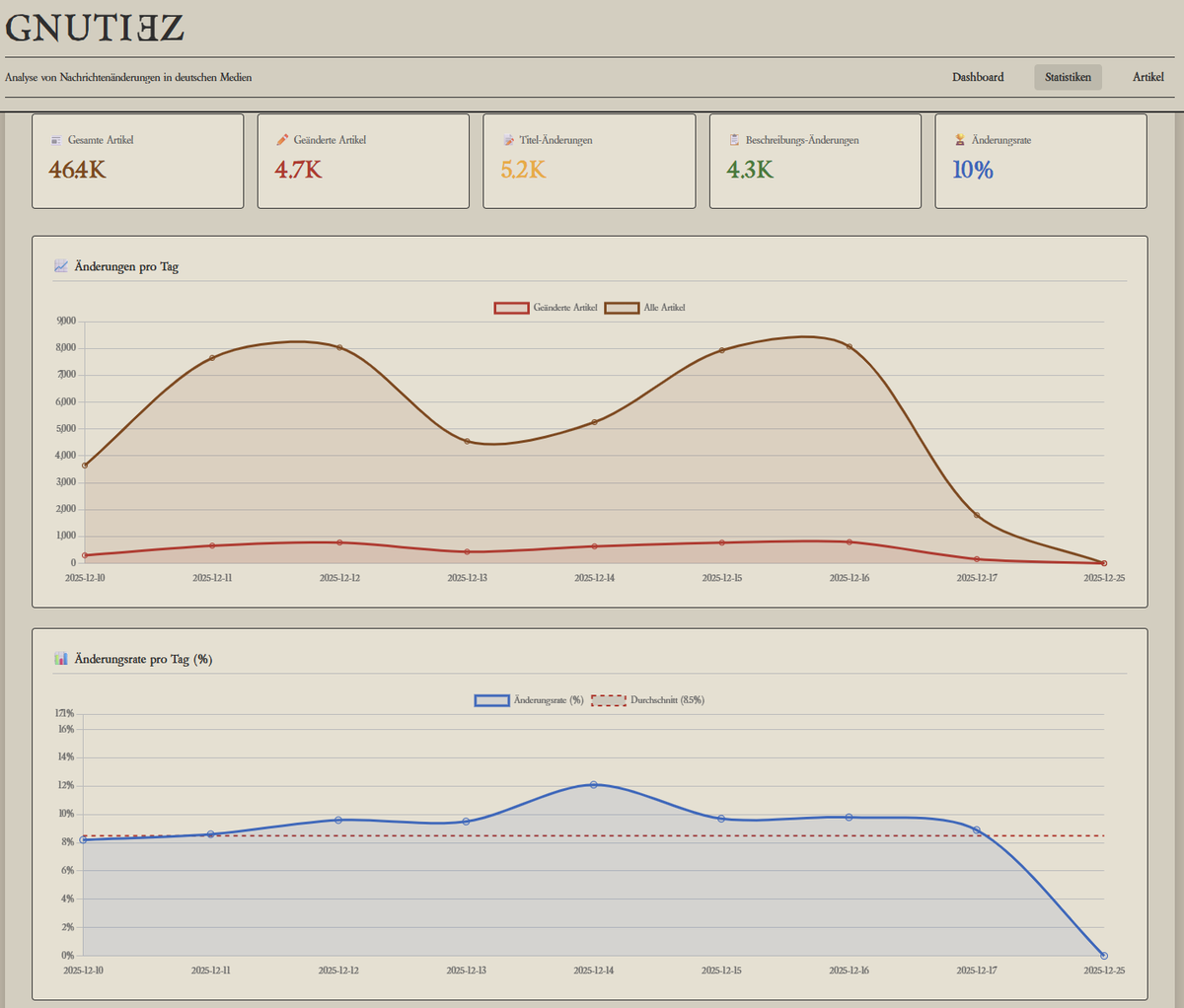
Task: Toggle the Alle Artikel legend entry
Action: (645, 308)
